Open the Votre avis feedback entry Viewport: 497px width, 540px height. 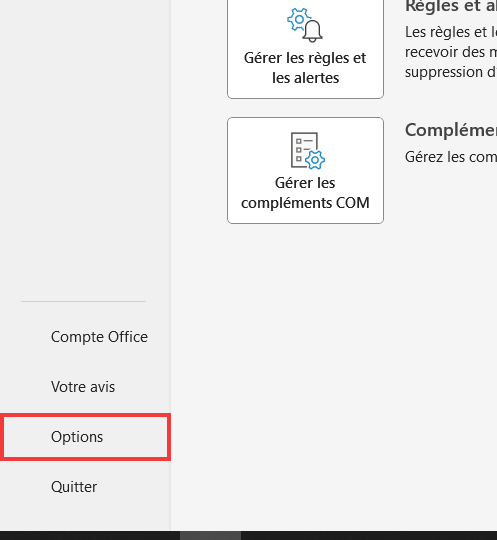(x=85, y=387)
